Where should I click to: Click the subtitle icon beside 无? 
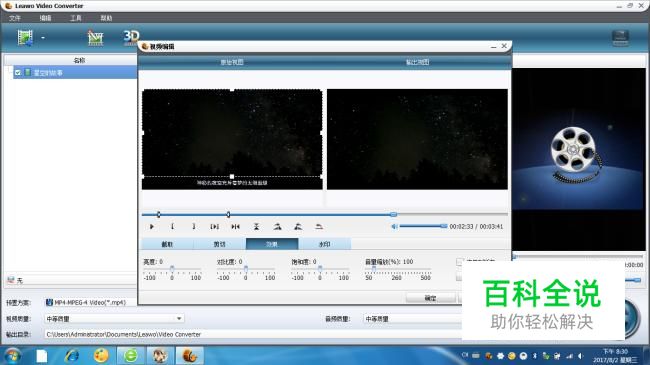pyautogui.click(x=11, y=280)
